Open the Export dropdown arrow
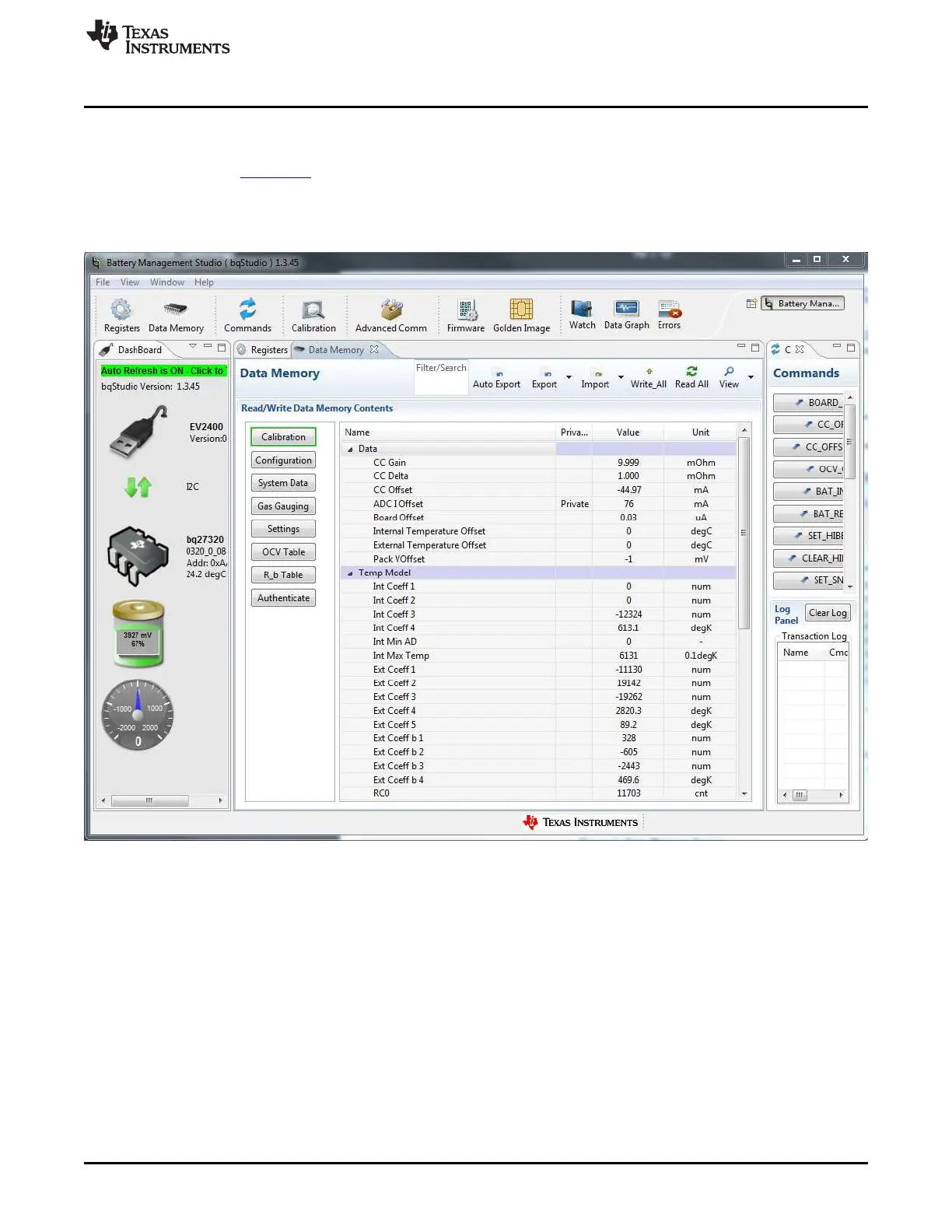This screenshot has width=952, height=1232. point(569,377)
